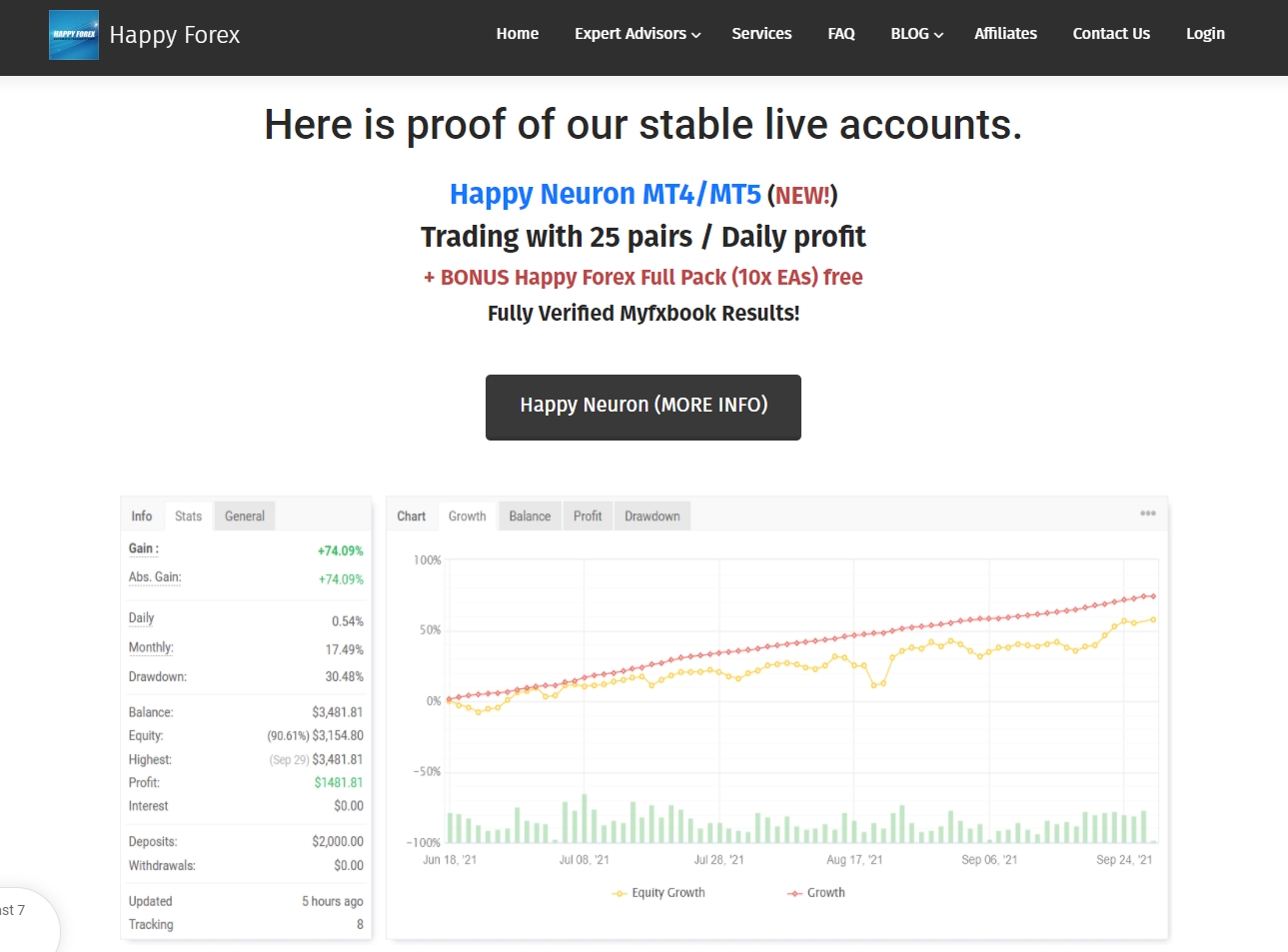Toggle the Growth legend marker
This screenshot has height=952, width=1288.
tap(795, 893)
